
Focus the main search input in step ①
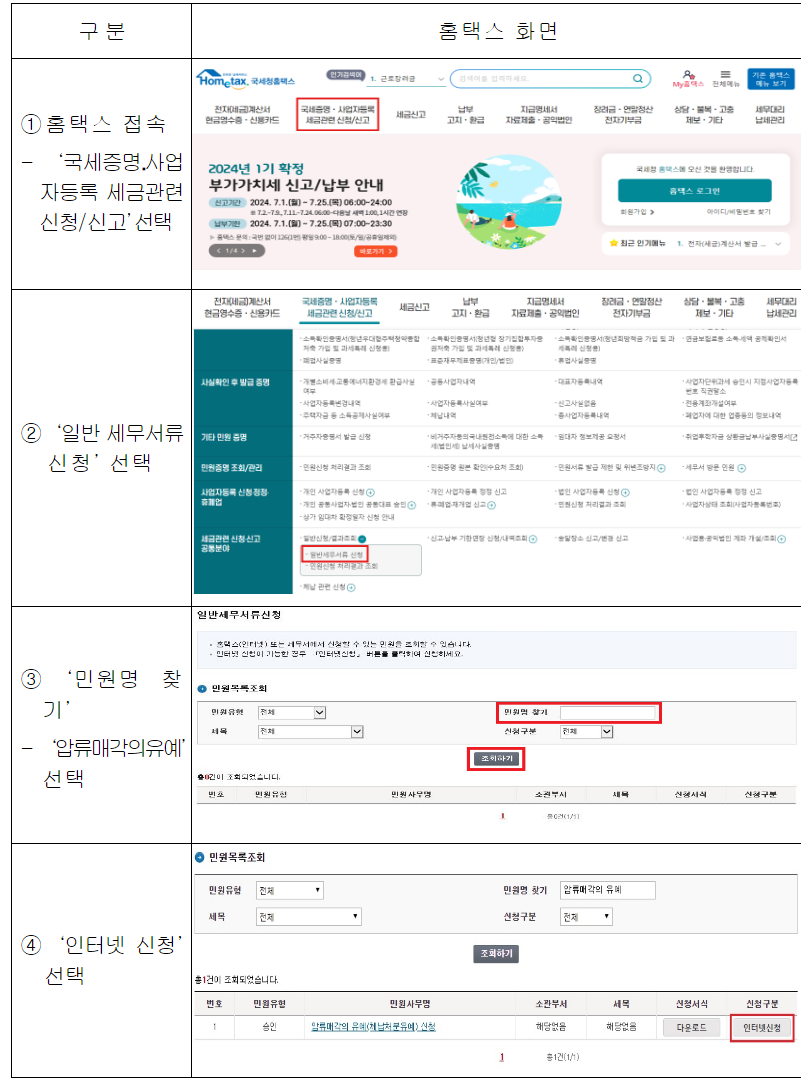point(550,79)
